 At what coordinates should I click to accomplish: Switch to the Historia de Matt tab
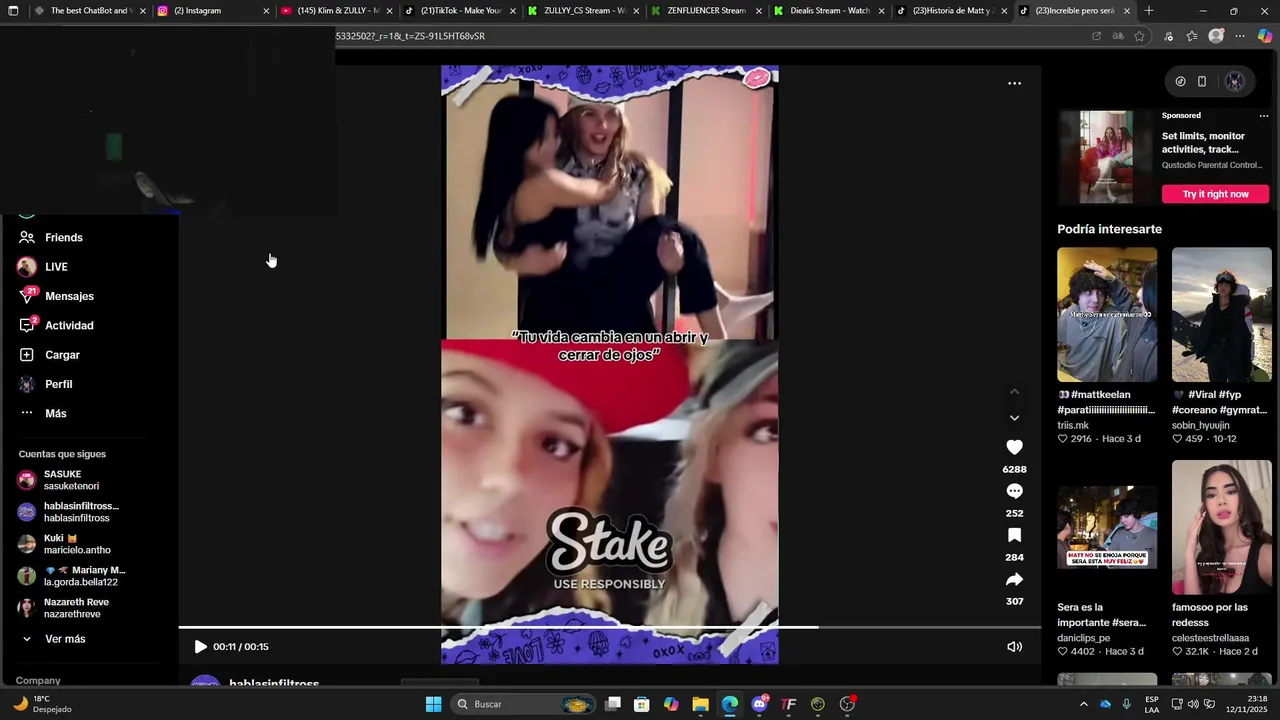click(x=951, y=11)
